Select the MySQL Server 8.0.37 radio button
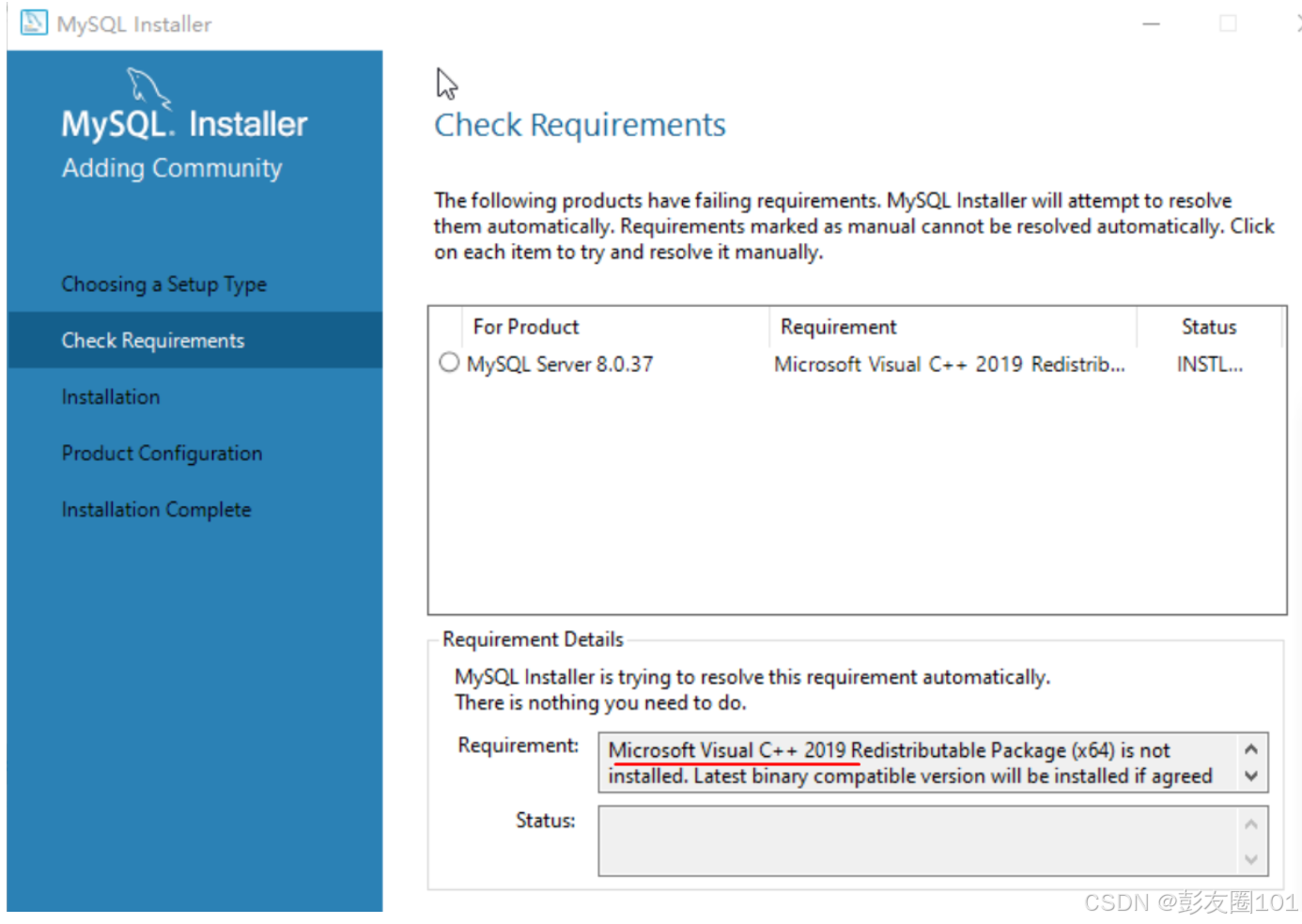1302x924 pixels. 449,362
